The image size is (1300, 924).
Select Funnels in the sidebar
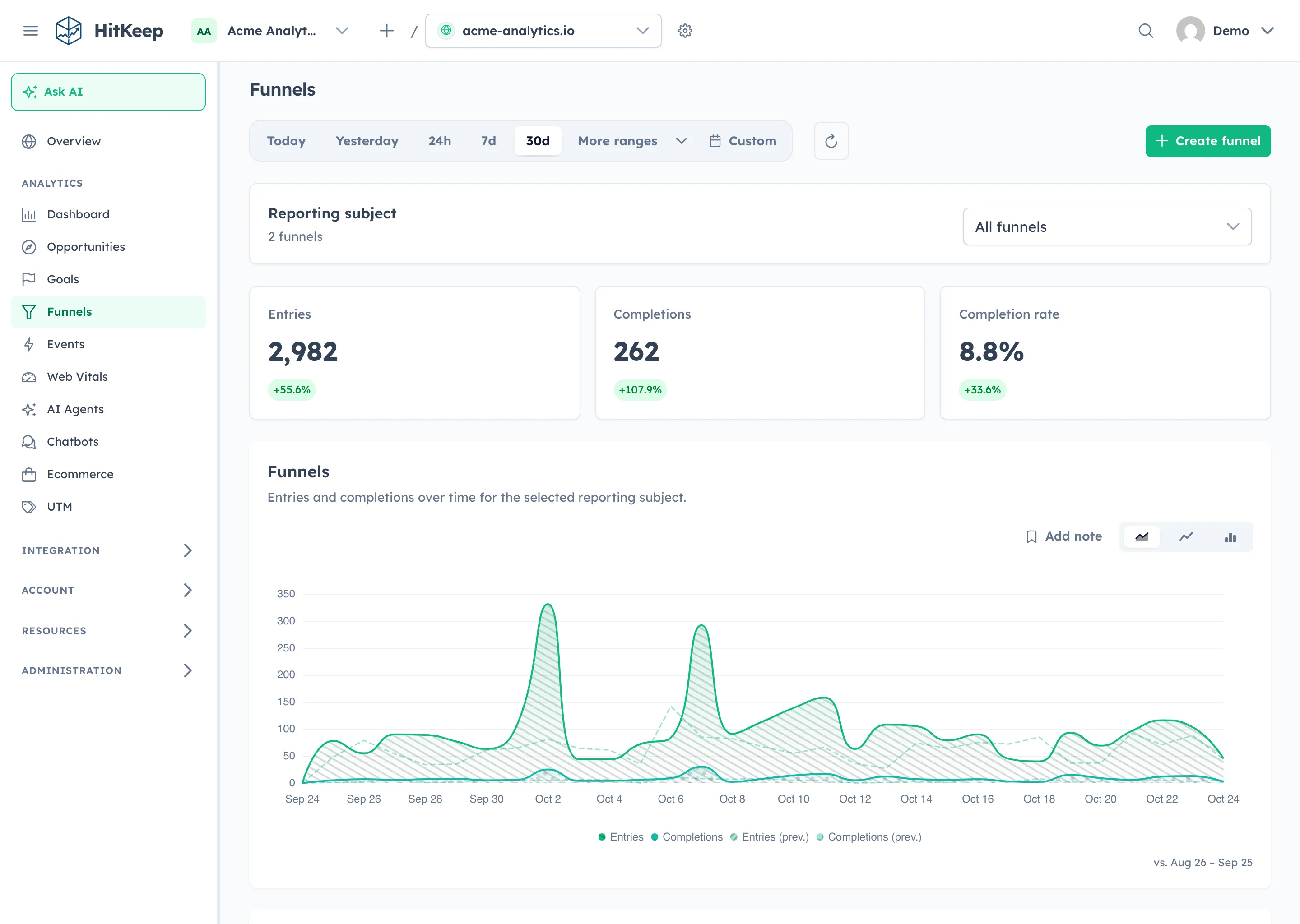coord(108,312)
